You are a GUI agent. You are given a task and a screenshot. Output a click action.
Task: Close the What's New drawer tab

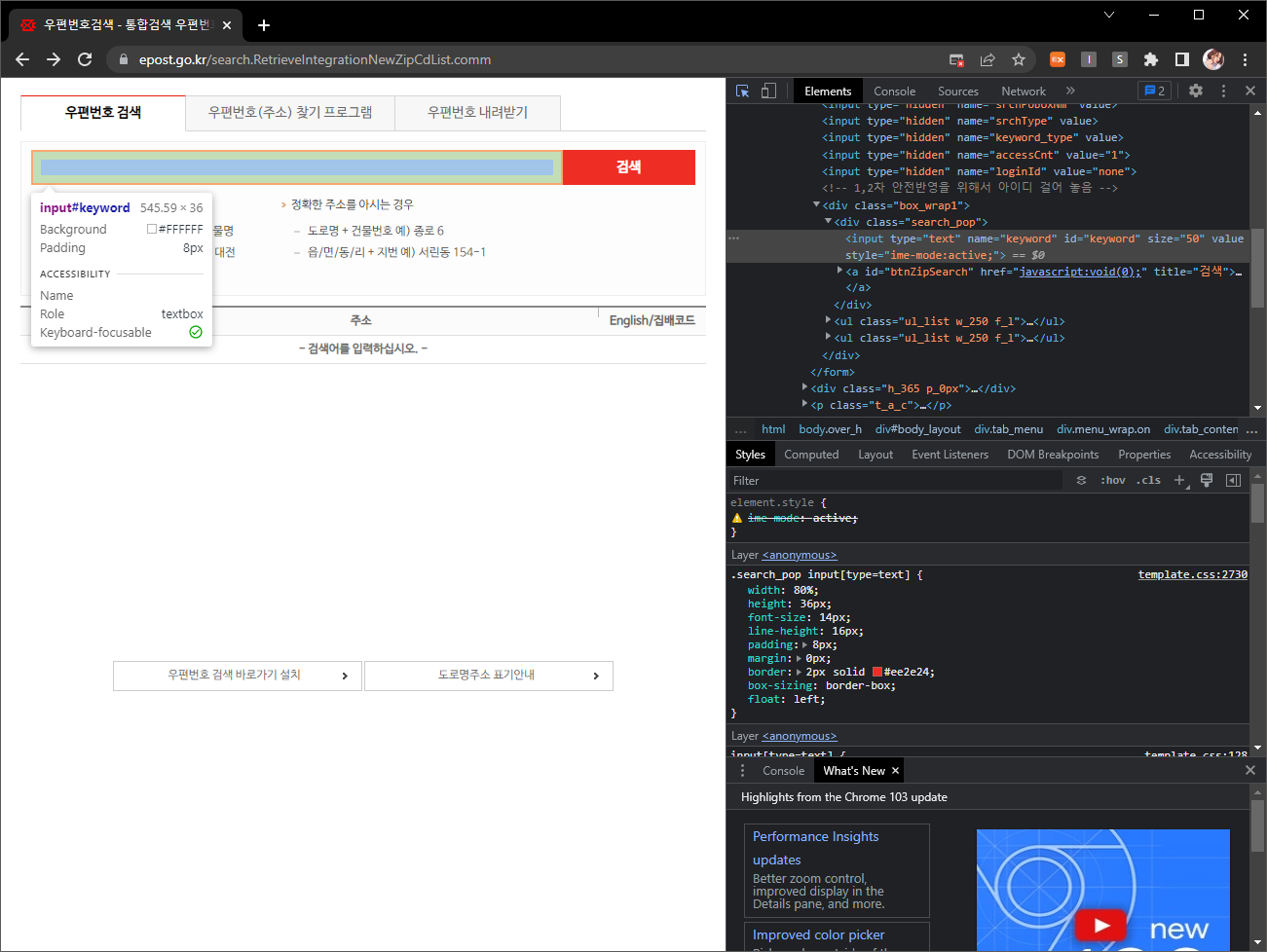(x=895, y=770)
